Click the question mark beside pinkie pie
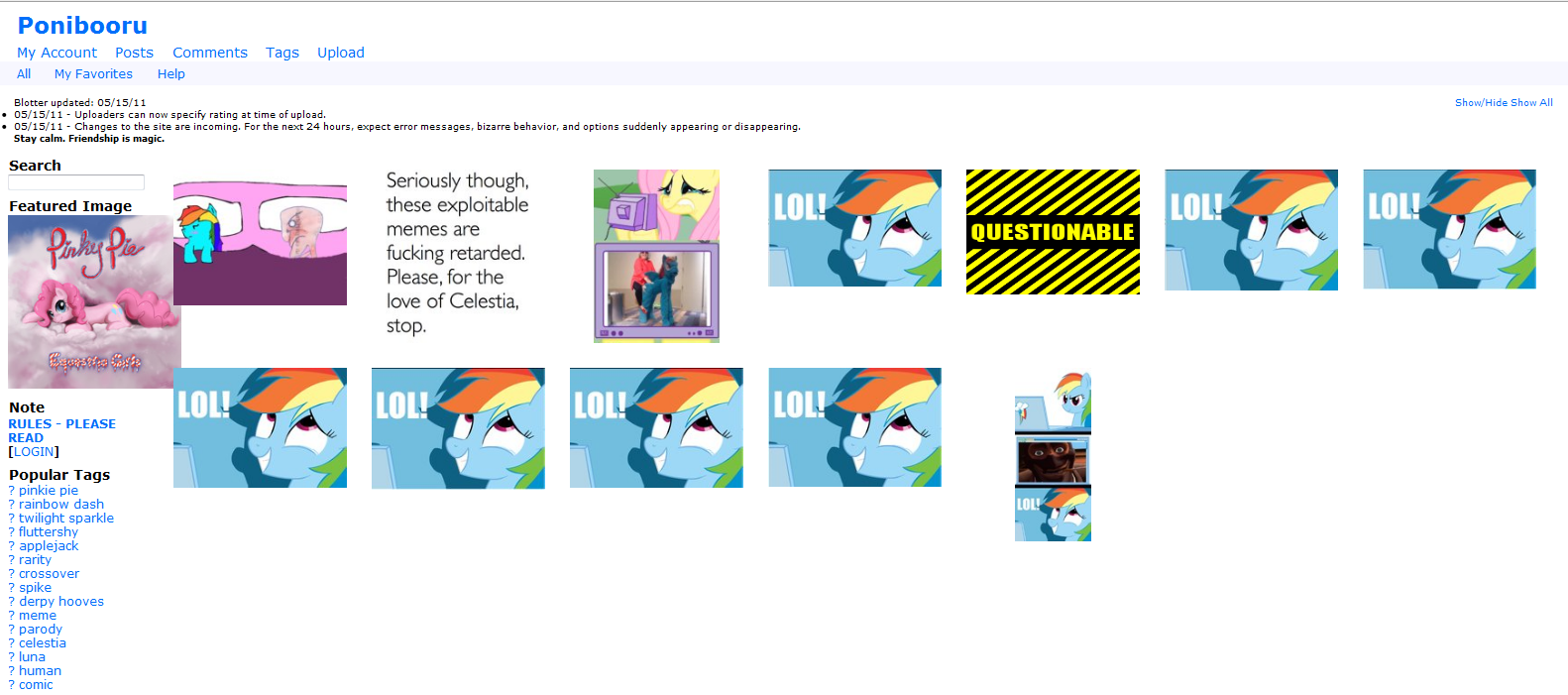This screenshot has height=695, width=1568. pos(12,490)
